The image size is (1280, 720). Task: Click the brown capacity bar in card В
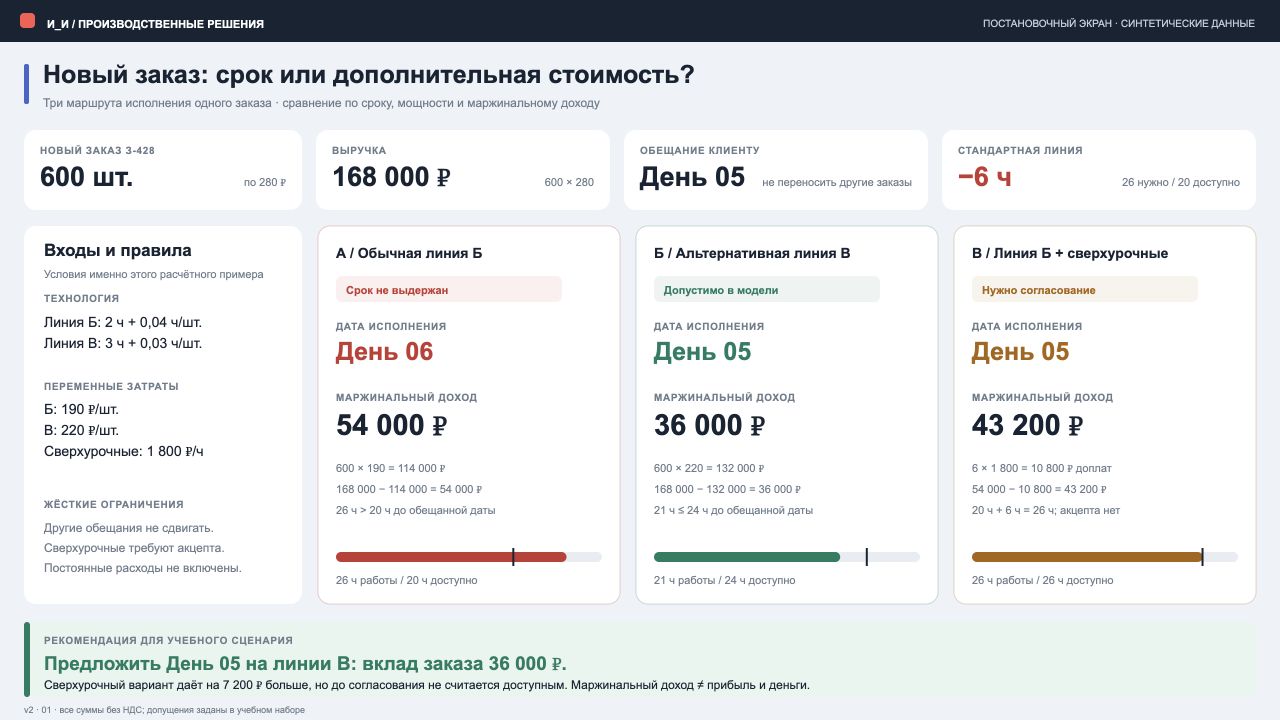pyautogui.click(x=1088, y=557)
